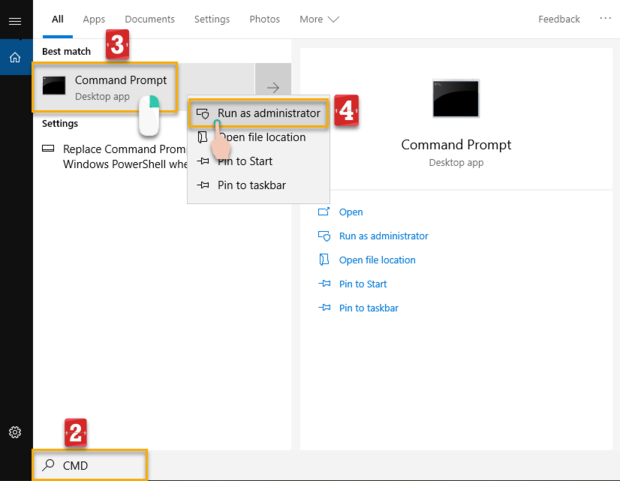Click Command Prompt icon in best match

54,86
